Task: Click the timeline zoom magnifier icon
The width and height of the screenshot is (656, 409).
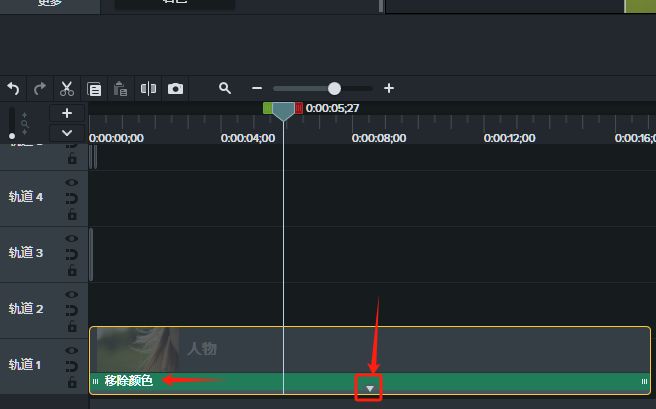Action: point(225,88)
